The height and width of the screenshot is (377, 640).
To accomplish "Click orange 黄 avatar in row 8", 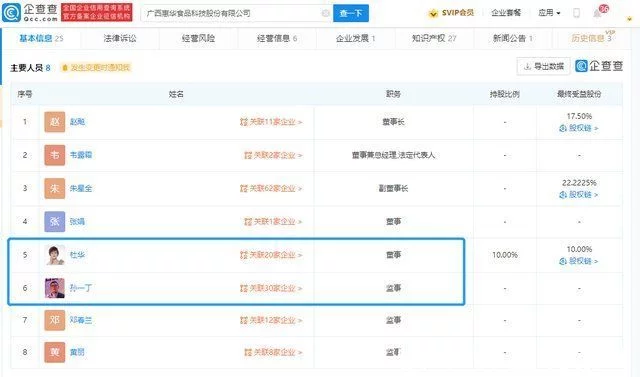I will pos(55,352).
